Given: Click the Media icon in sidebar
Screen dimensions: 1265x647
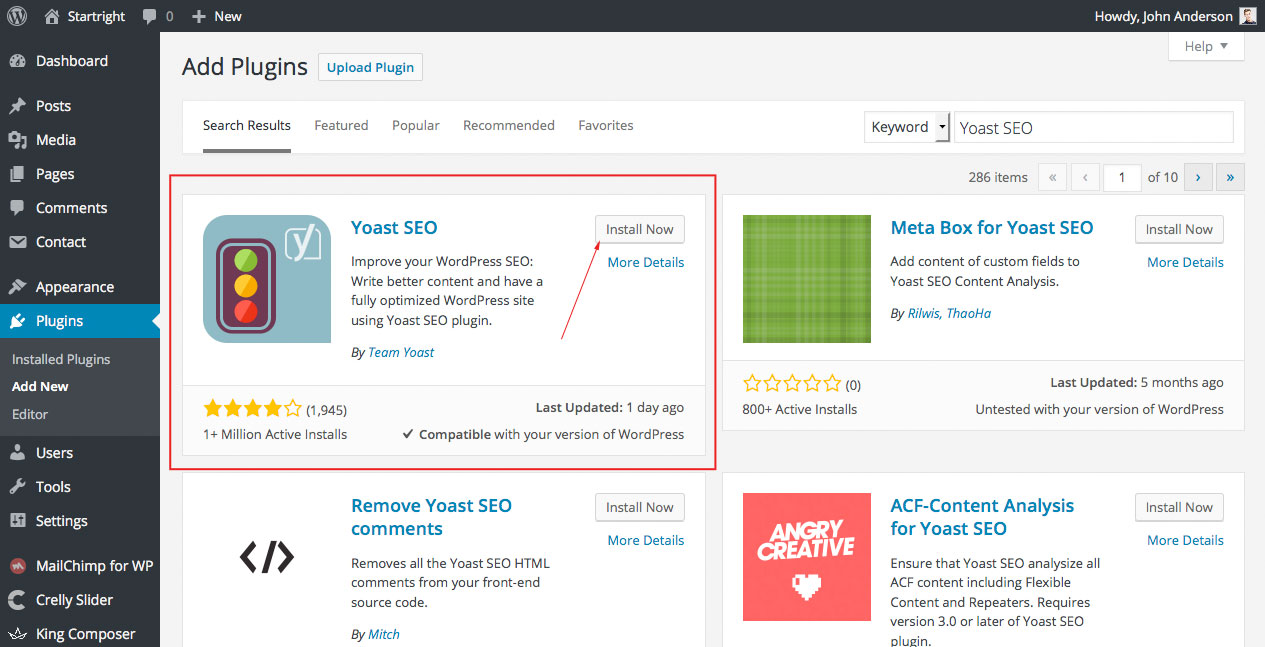Looking at the screenshot, I should tap(18, 140).
